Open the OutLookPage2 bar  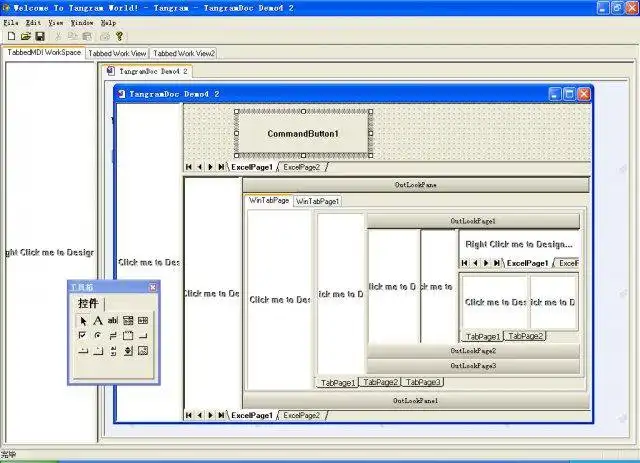point(473,351)
